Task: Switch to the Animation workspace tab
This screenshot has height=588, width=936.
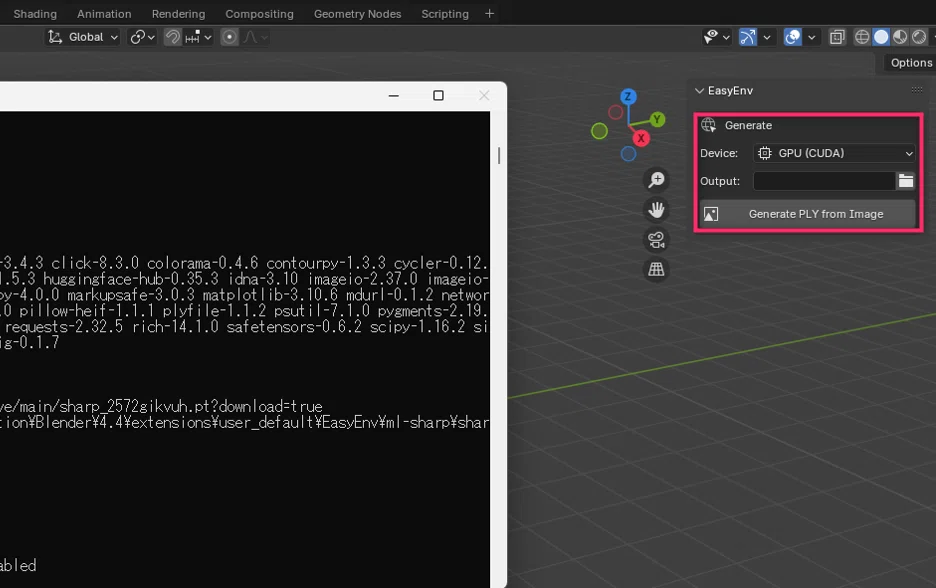Action: 104,14
